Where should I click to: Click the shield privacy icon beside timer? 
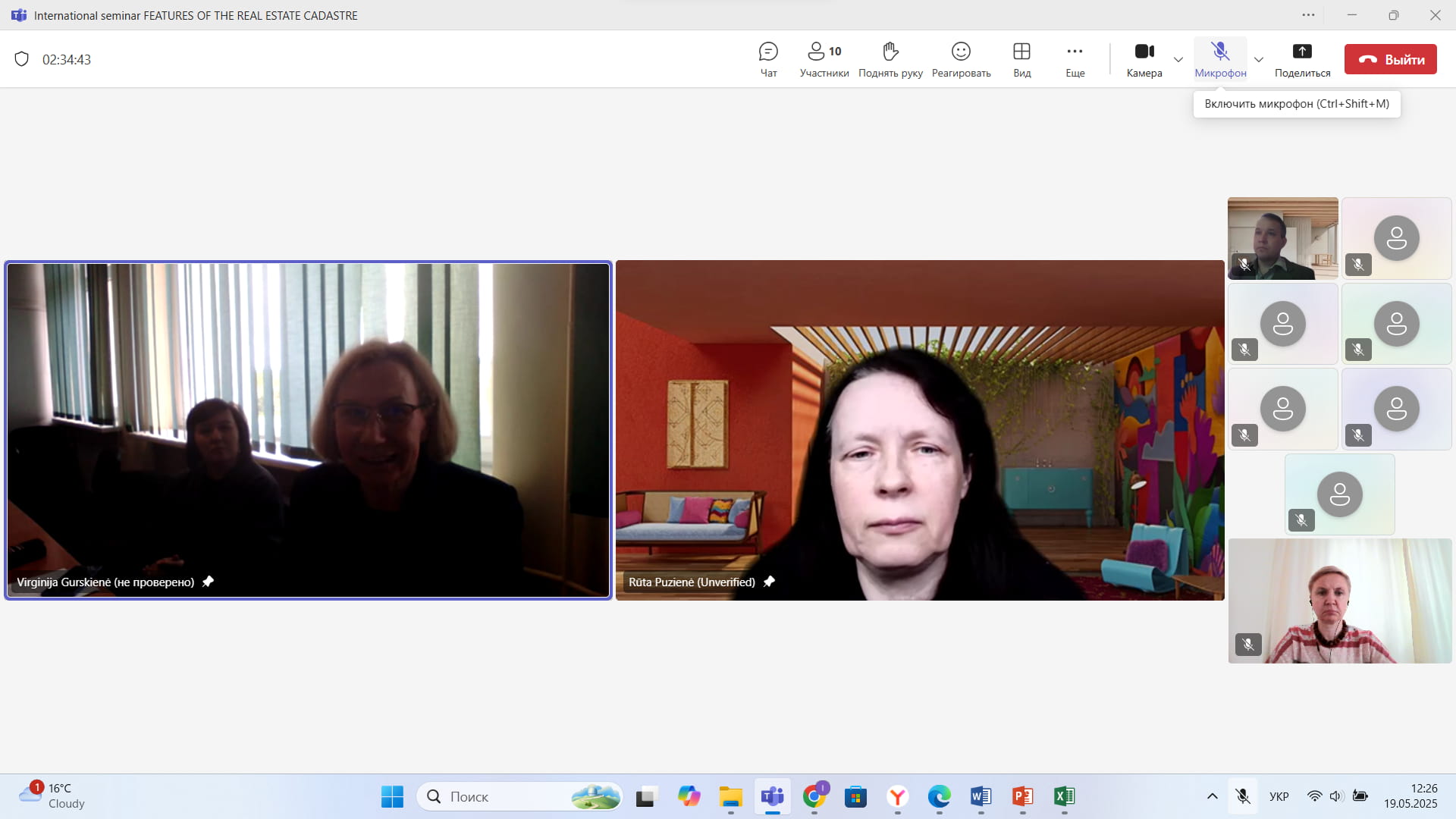[x=22, y=59]
